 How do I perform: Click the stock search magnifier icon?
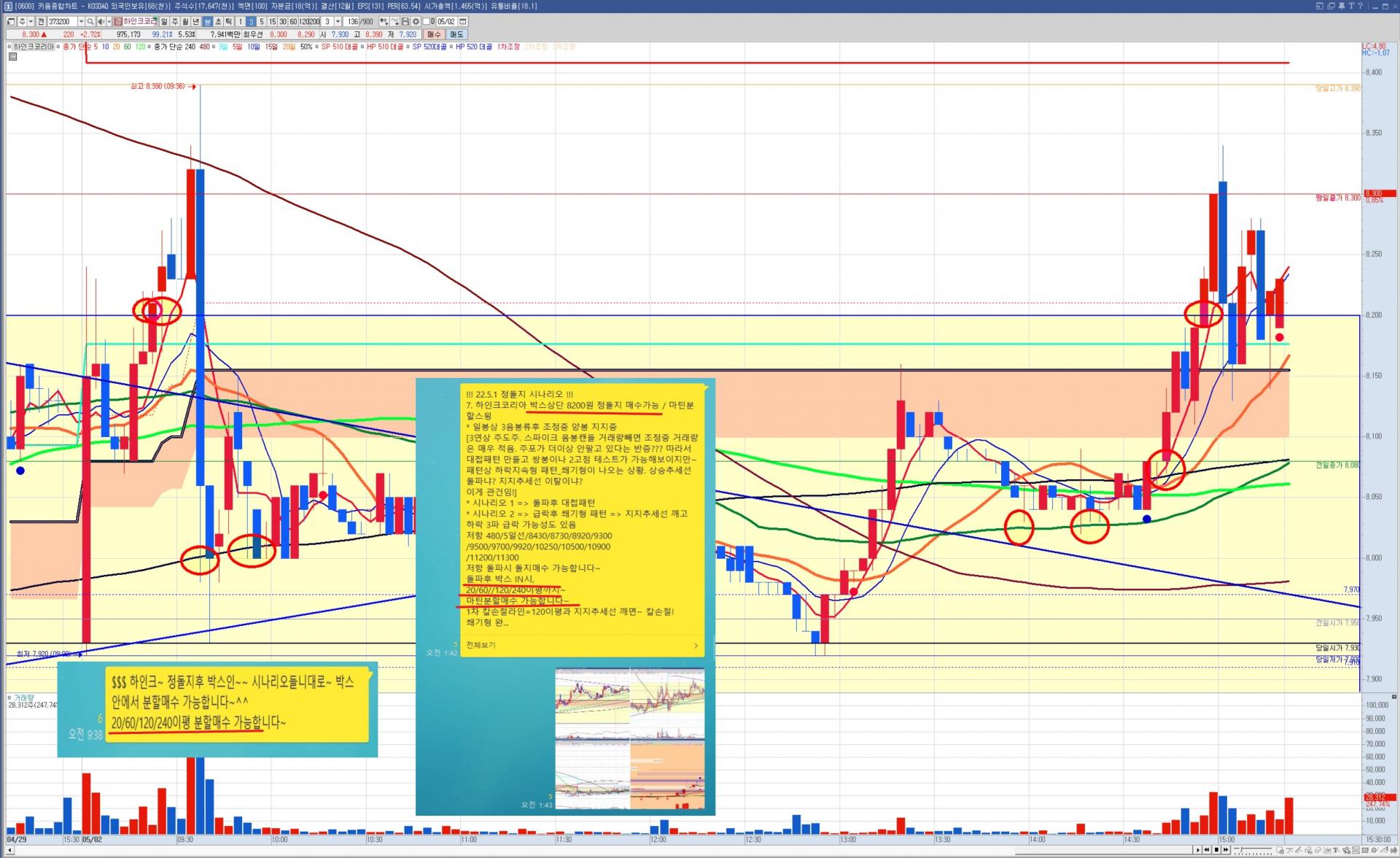pos(90,22)
